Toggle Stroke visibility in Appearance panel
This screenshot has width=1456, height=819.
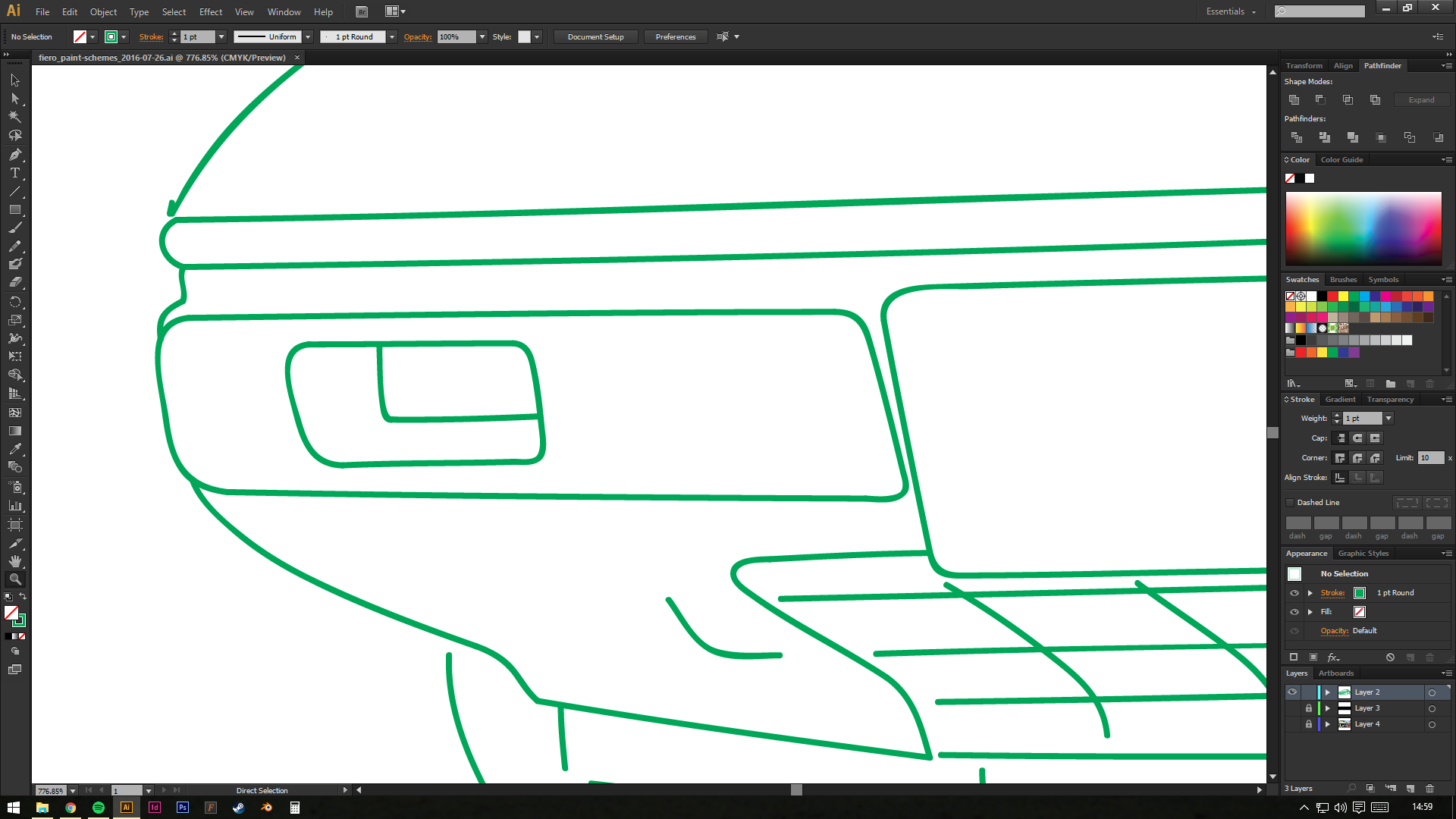[x=1294, y=593]
